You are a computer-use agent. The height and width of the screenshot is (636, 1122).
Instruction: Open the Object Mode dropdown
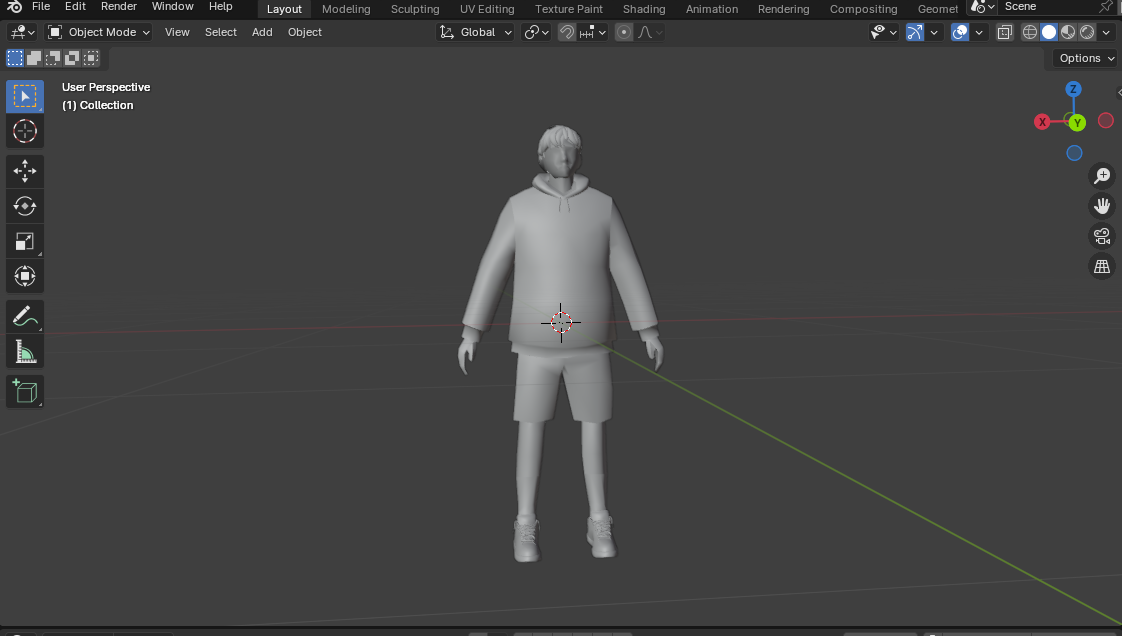(x=99, y=32)
